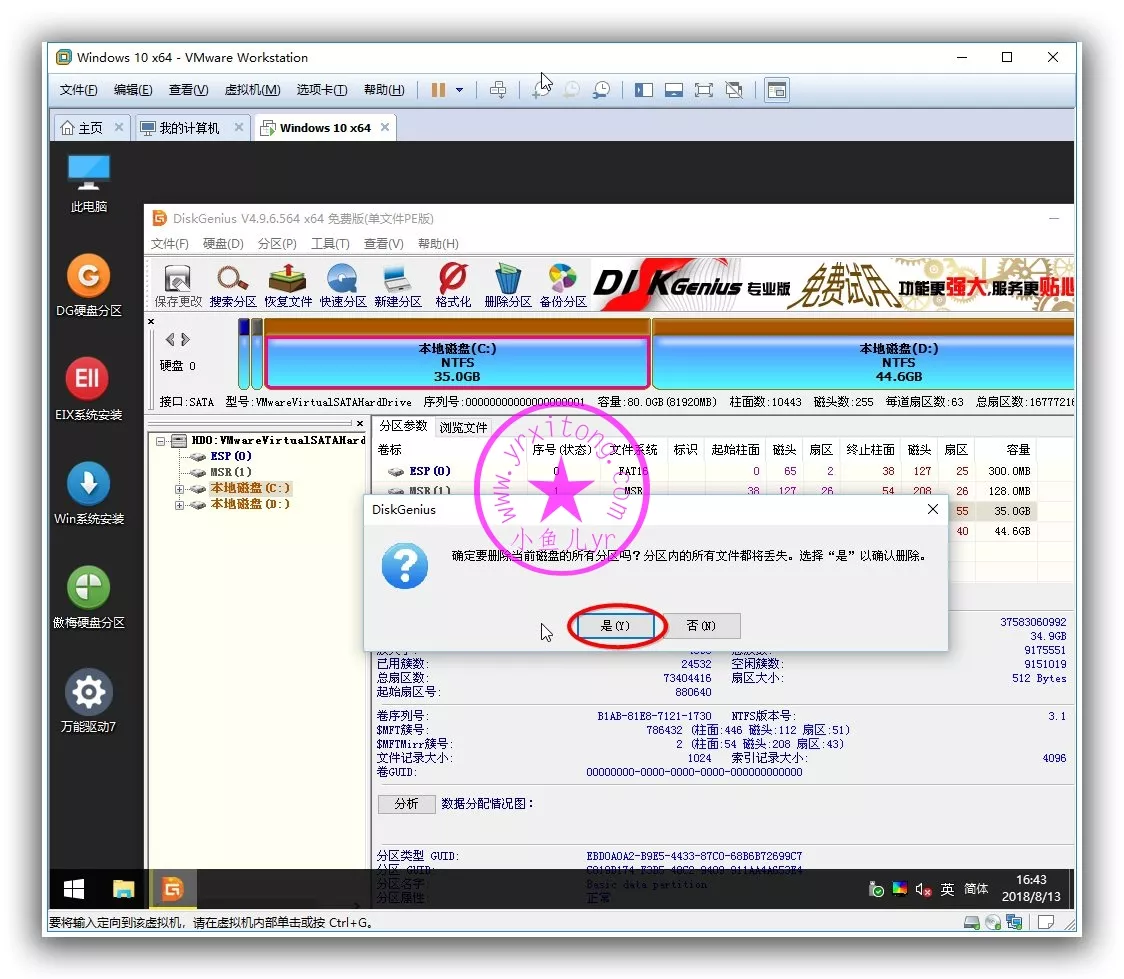Open 傲梅硬盘分区 desktop shortcut
Image resolution: width=1124 pixels, height=979 pixels.
click(x=89, y=598)
